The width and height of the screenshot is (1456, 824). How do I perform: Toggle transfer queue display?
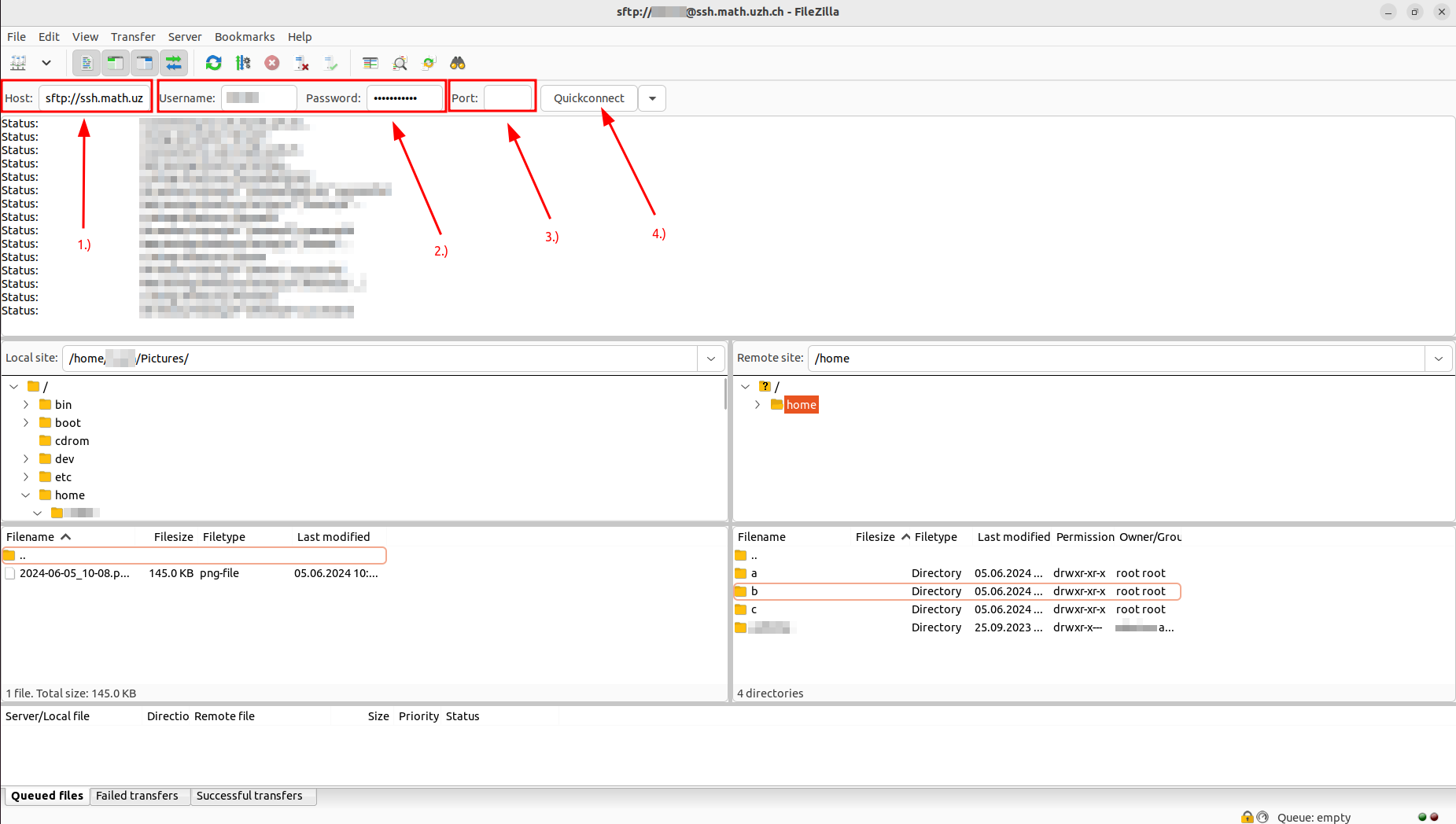tap(174, 63)
